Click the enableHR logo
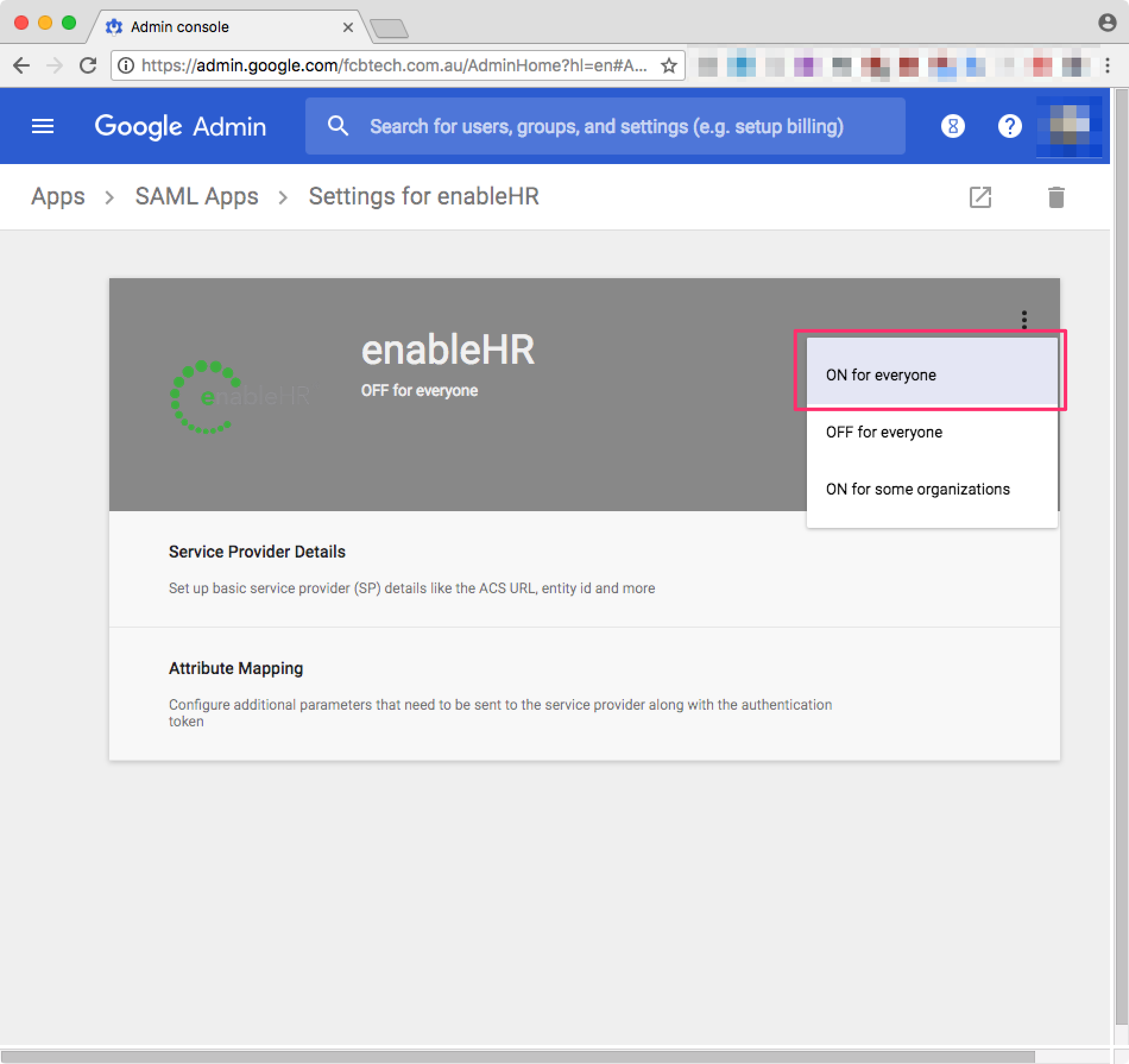The width and height of the screenshot is (1129, 1064). coord(239,396)
